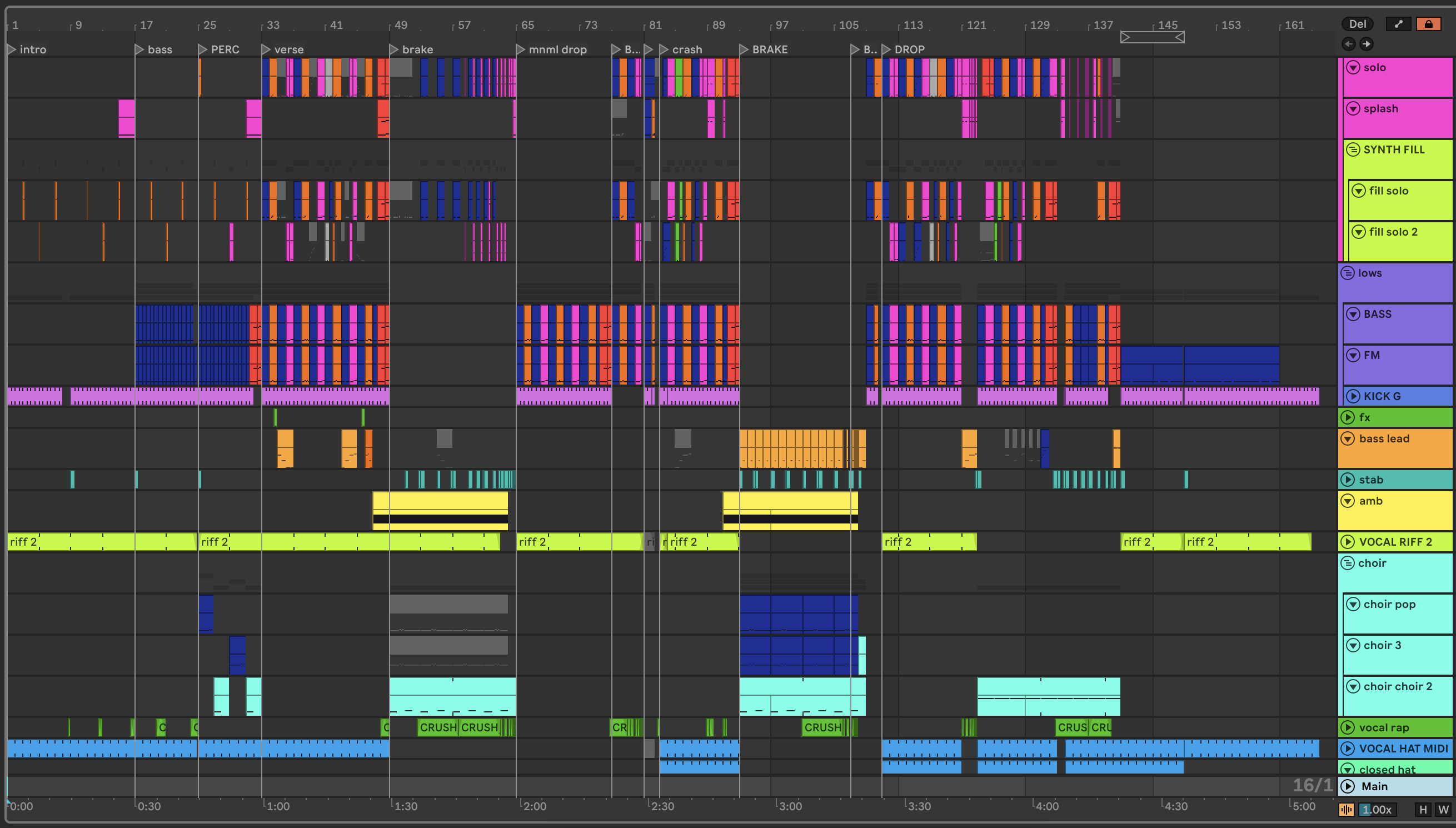Collapse the lows group track
Viewport: 1456px width, 828px height.
coord(1348,273)
